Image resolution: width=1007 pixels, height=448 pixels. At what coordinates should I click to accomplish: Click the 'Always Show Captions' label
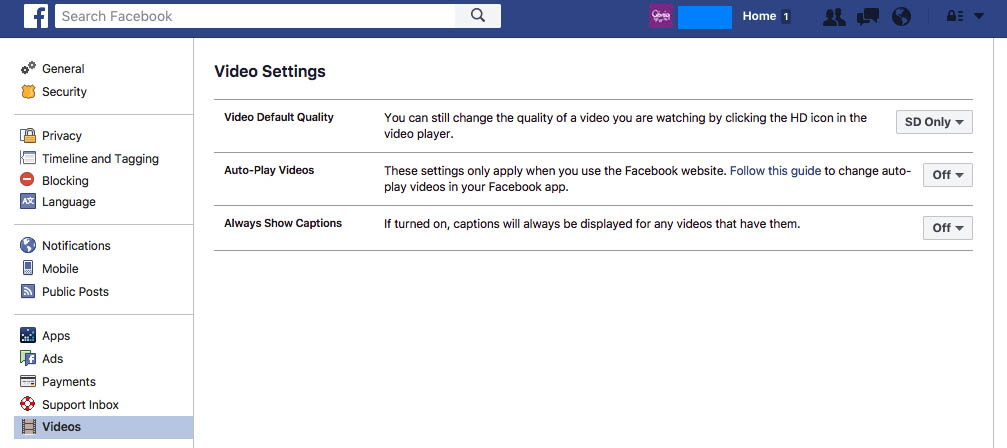(283, 223)
